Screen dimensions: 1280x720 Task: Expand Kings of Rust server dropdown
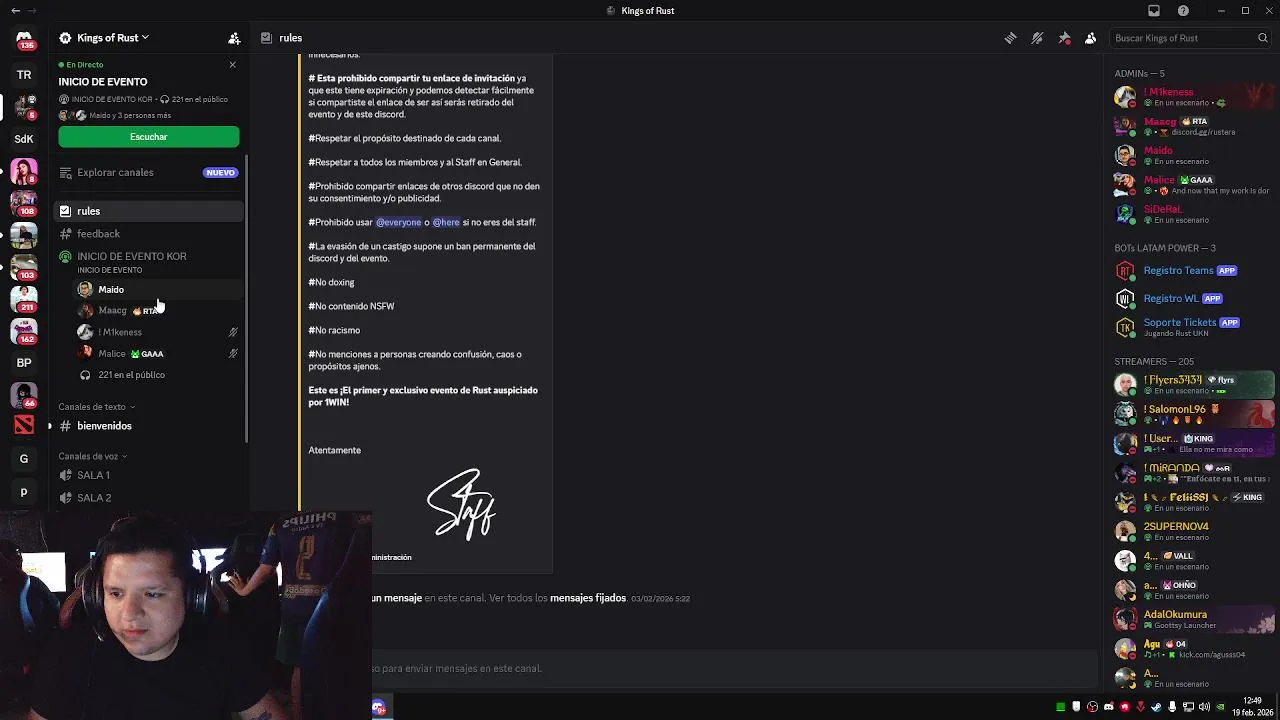pyautogui.click(x=104, y=38)
